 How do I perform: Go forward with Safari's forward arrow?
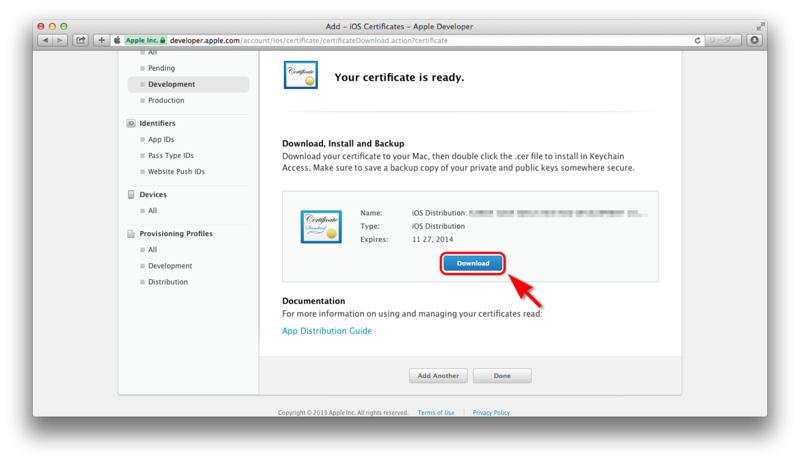(x=60, y=40)
